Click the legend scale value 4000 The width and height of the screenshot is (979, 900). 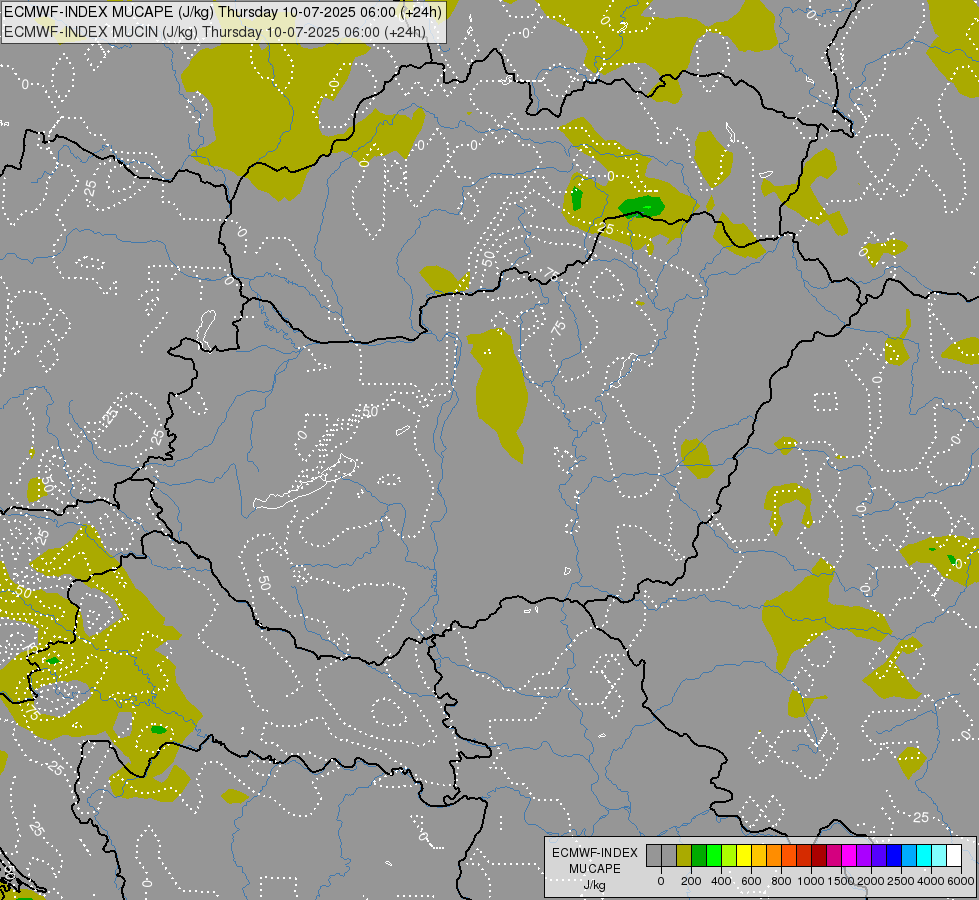[931, 881]
